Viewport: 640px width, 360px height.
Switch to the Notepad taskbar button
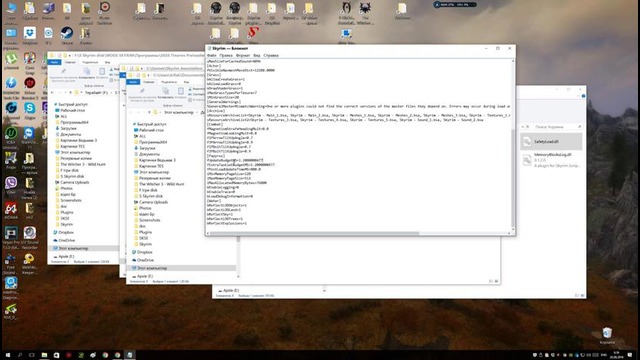click(129, 355)
